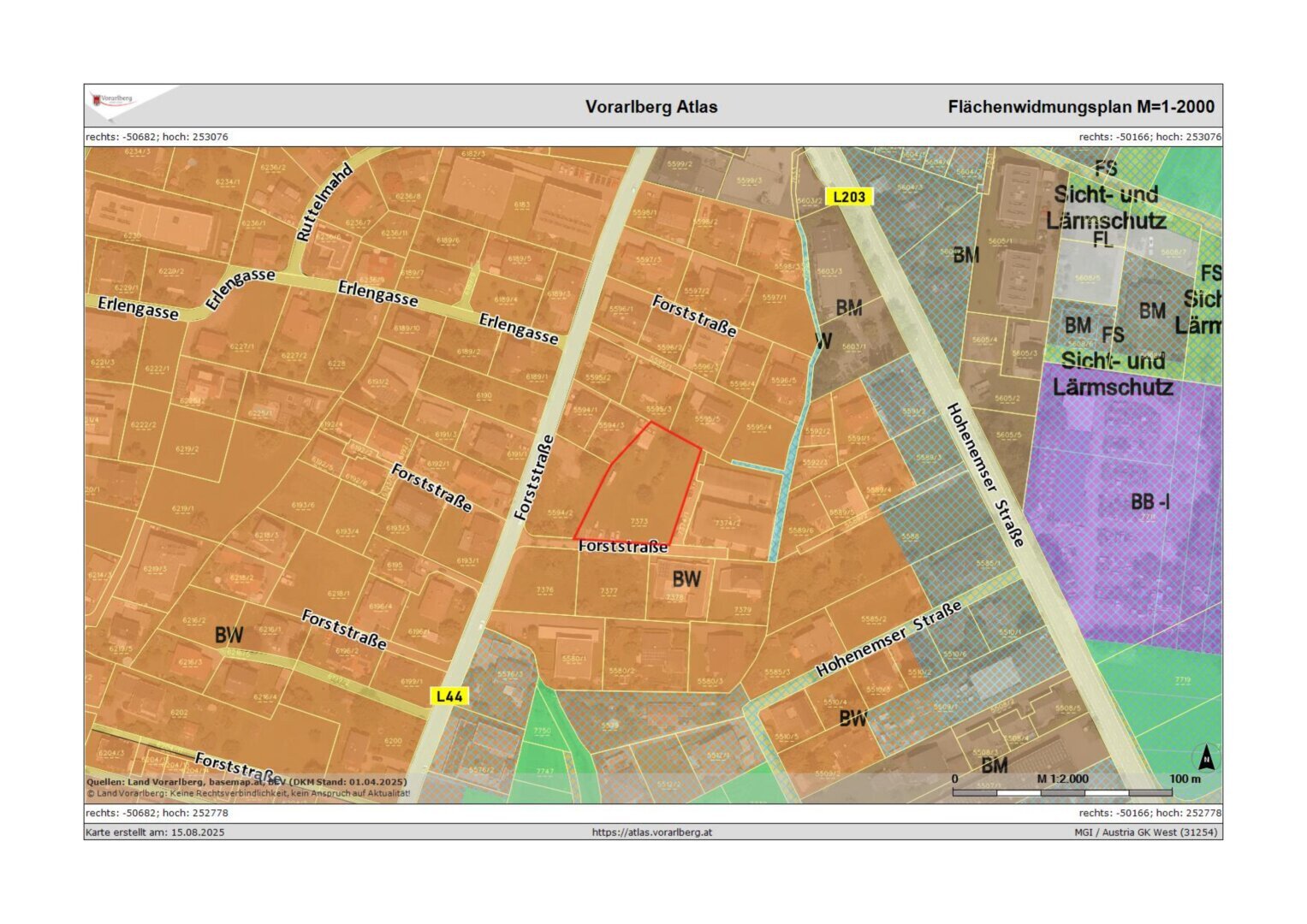Click the M 1:2.000 scale text
The height and width of the screenshot is (924, 1307).
pos(1062,779)
